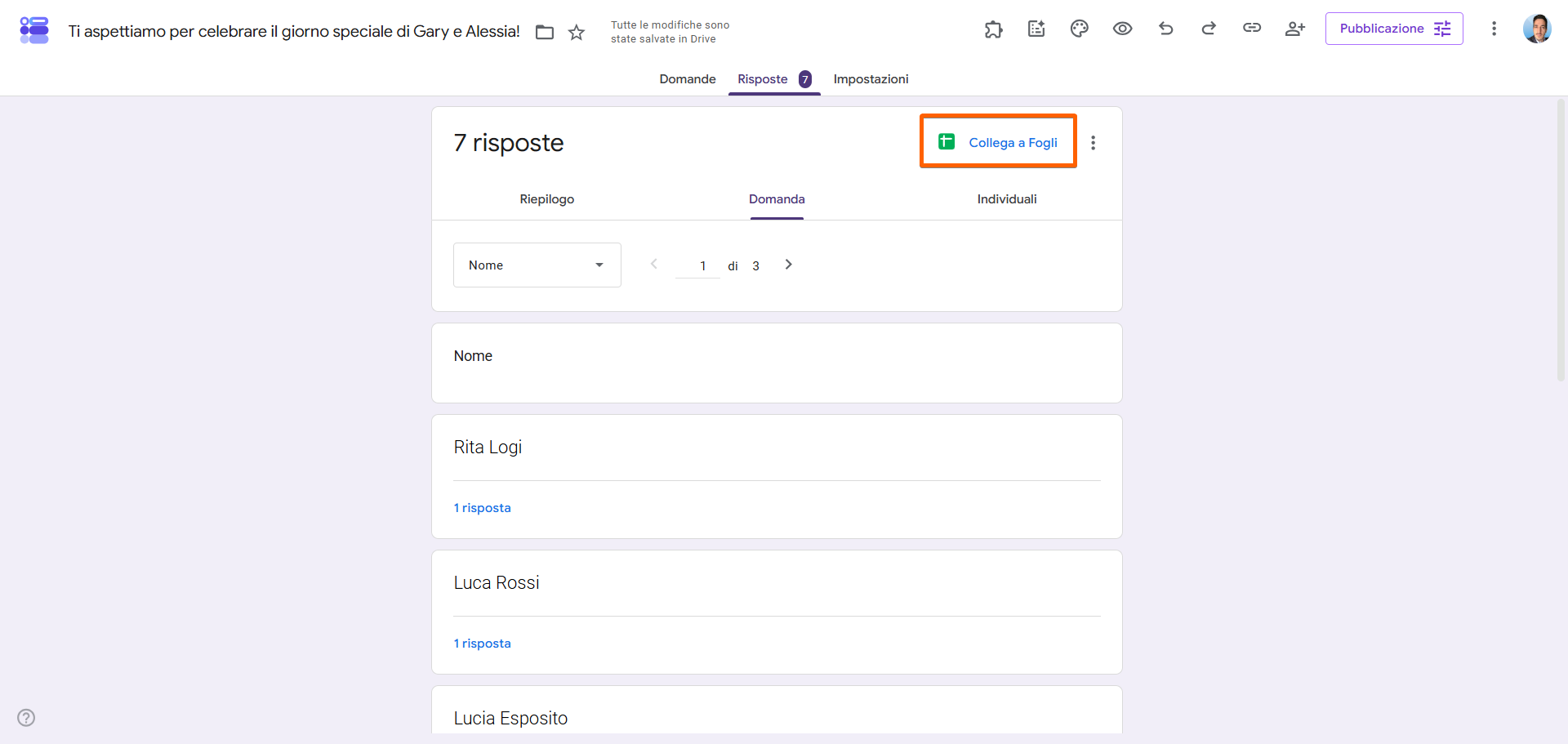Open the add-ons puzzle icon

(x=993, y=29)
